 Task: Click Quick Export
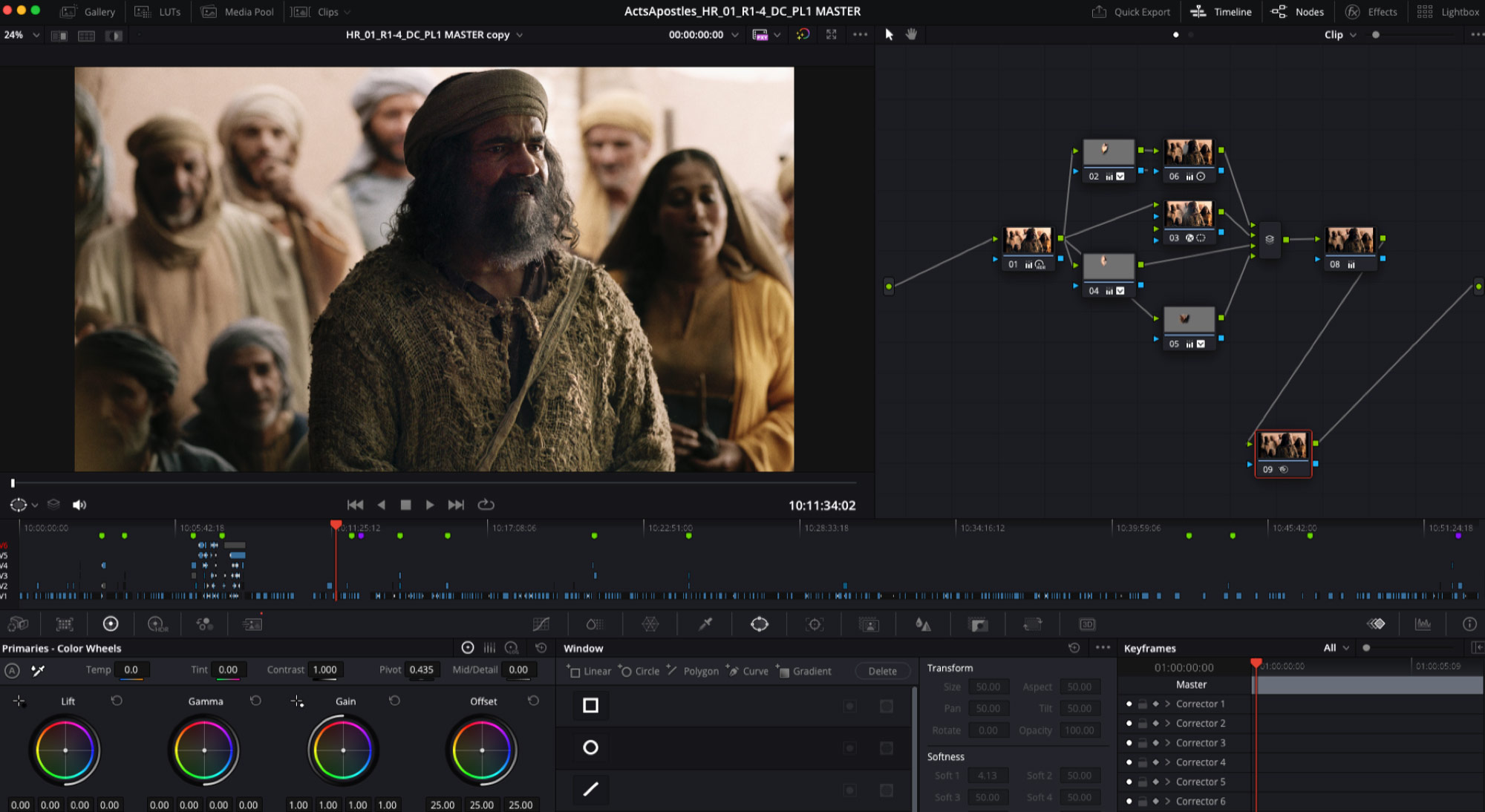(x=1132, y=12)
